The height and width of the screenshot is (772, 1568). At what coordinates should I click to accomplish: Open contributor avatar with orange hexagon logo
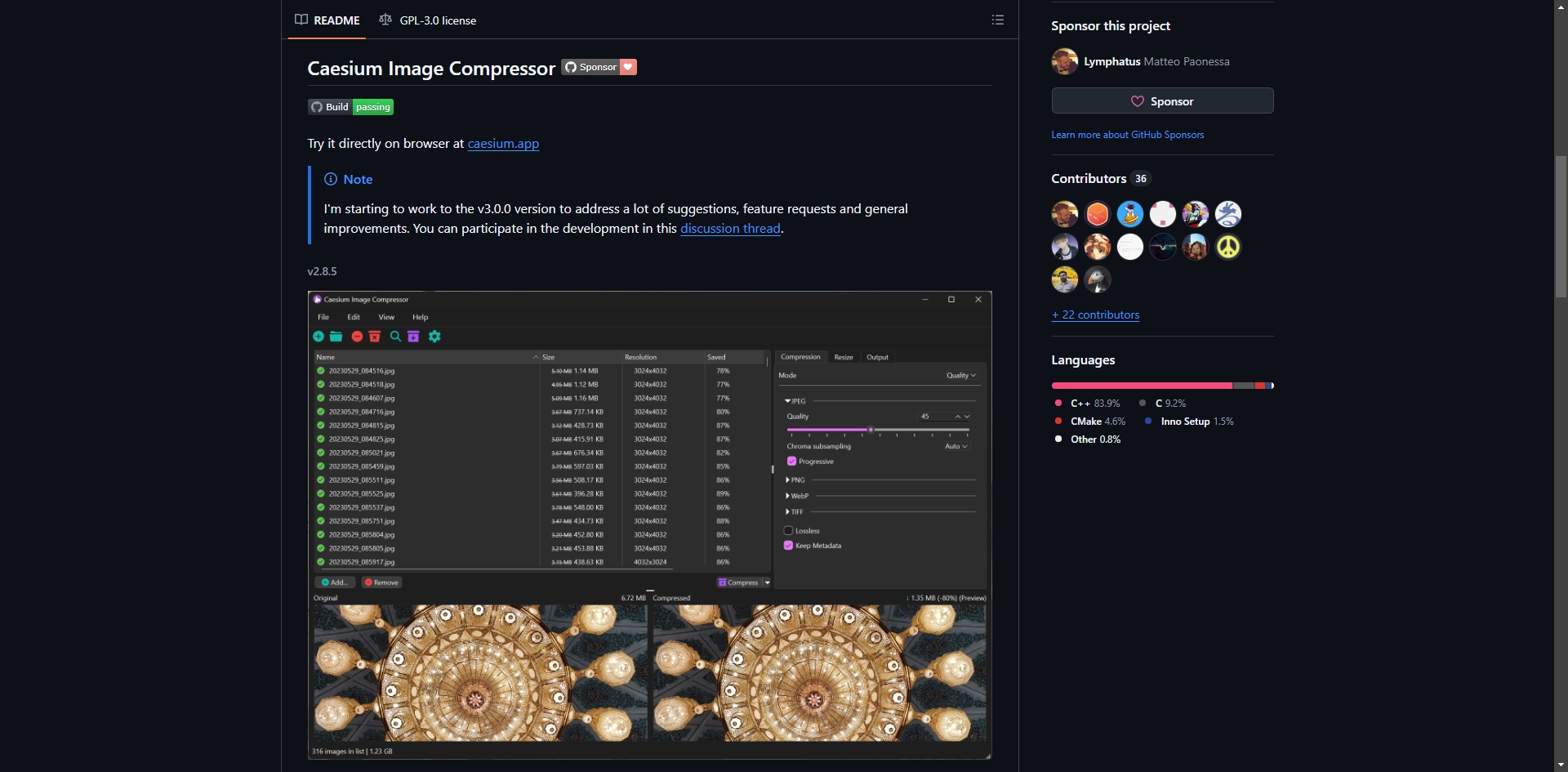click(1098, 214)
